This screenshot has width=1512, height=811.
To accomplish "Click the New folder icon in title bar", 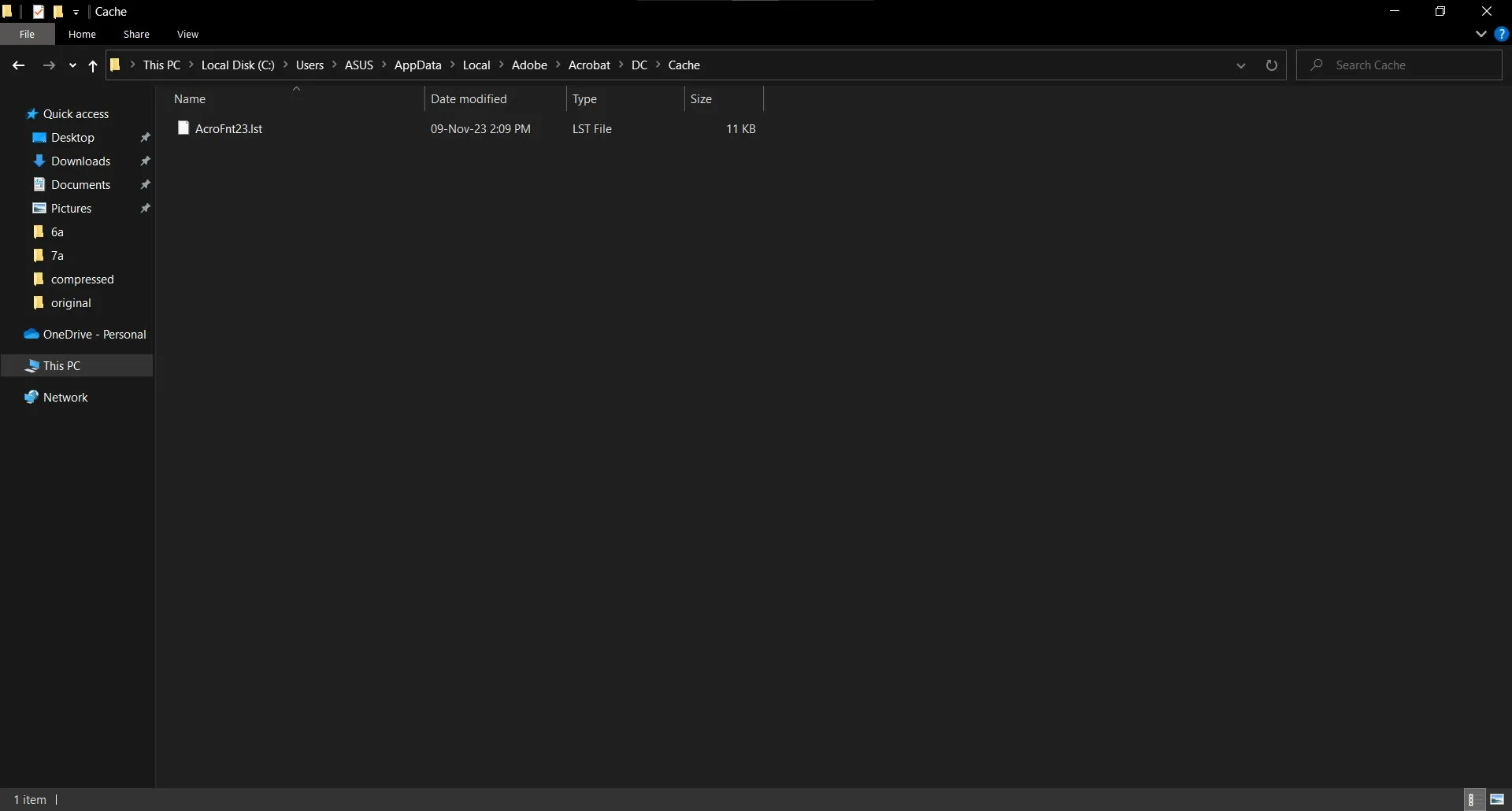I will pyautogui.click(x=58, y=11).
